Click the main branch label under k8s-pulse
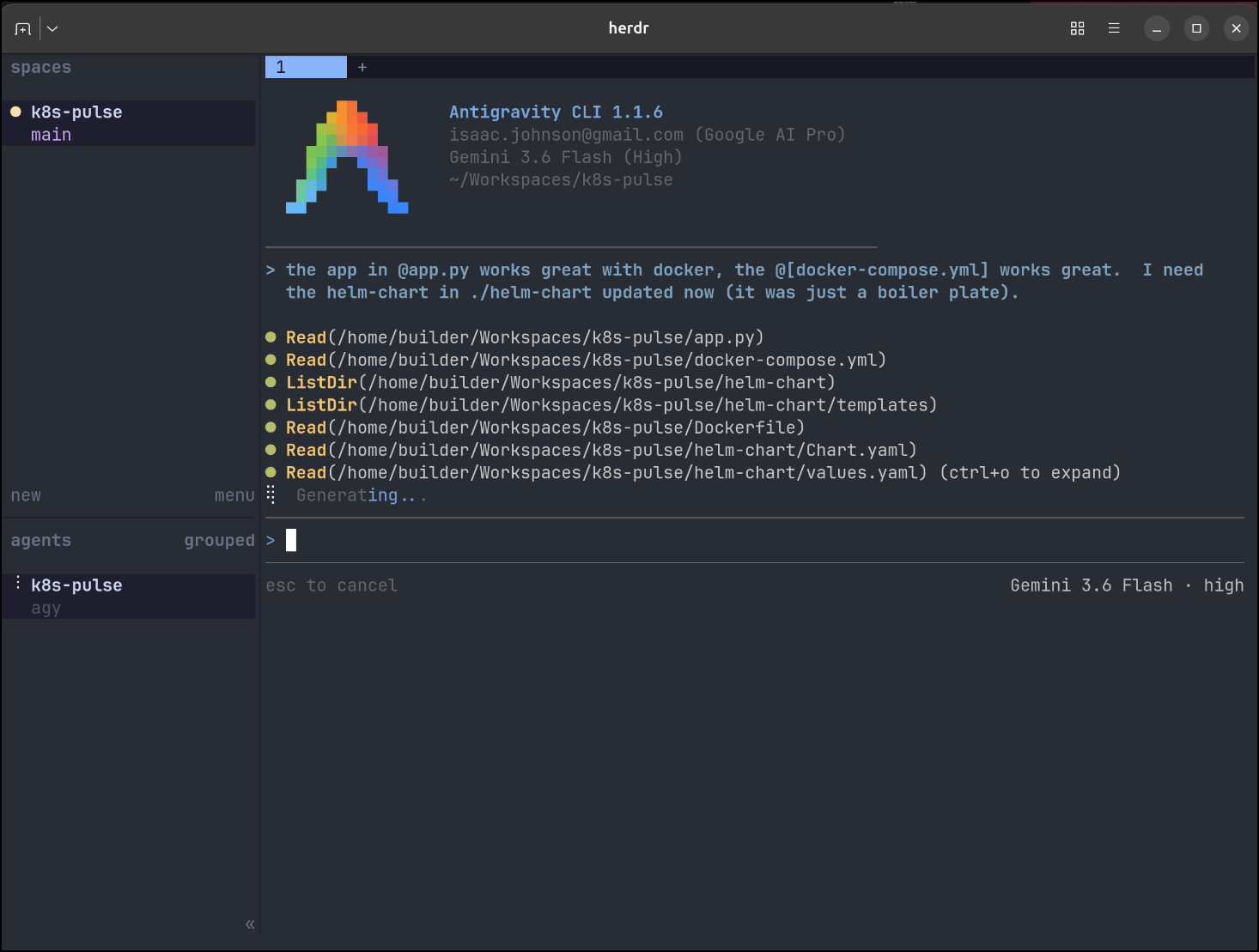This screenshot has height=952, width=1259. click(x=52, y=135)
